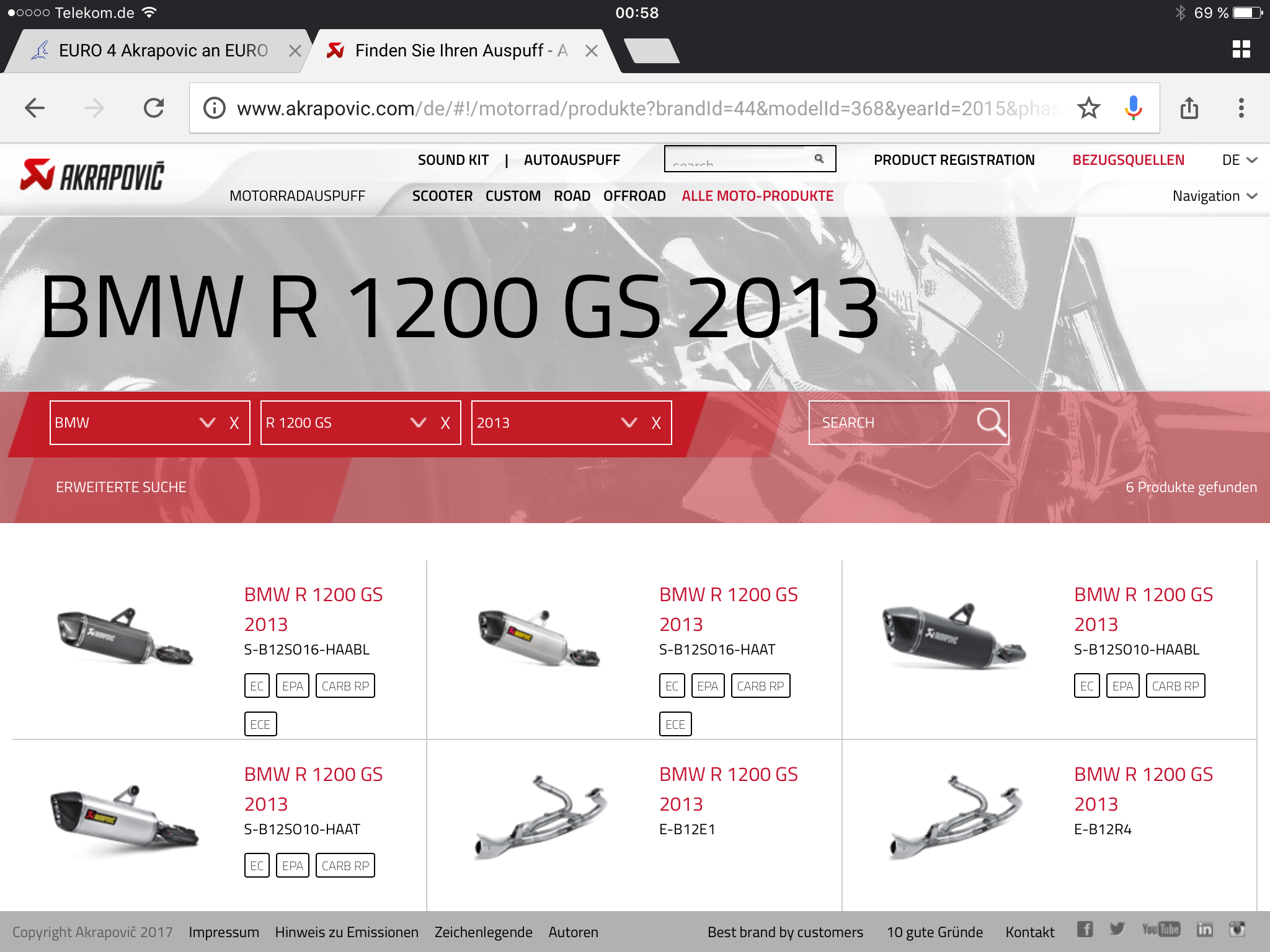1270x952 pixels.
Task: Open the share sheet icon
Action: pos(1189,108)
